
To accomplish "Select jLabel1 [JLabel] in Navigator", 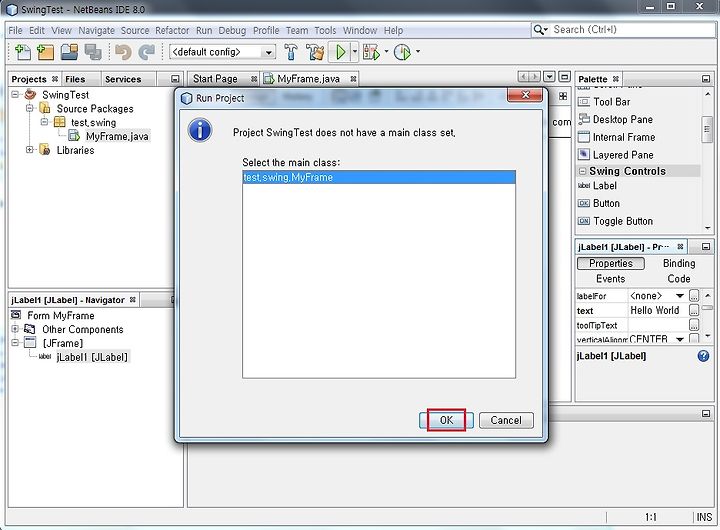I will tap(92, 357).
